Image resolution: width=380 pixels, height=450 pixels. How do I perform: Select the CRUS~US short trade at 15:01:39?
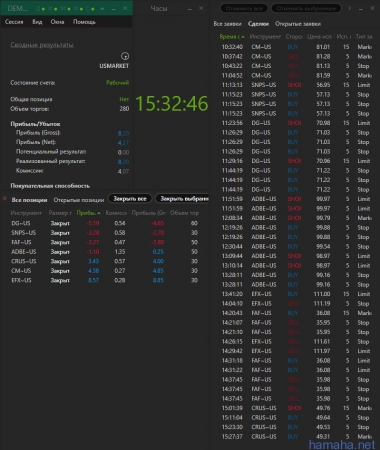(x=296, y=408)
